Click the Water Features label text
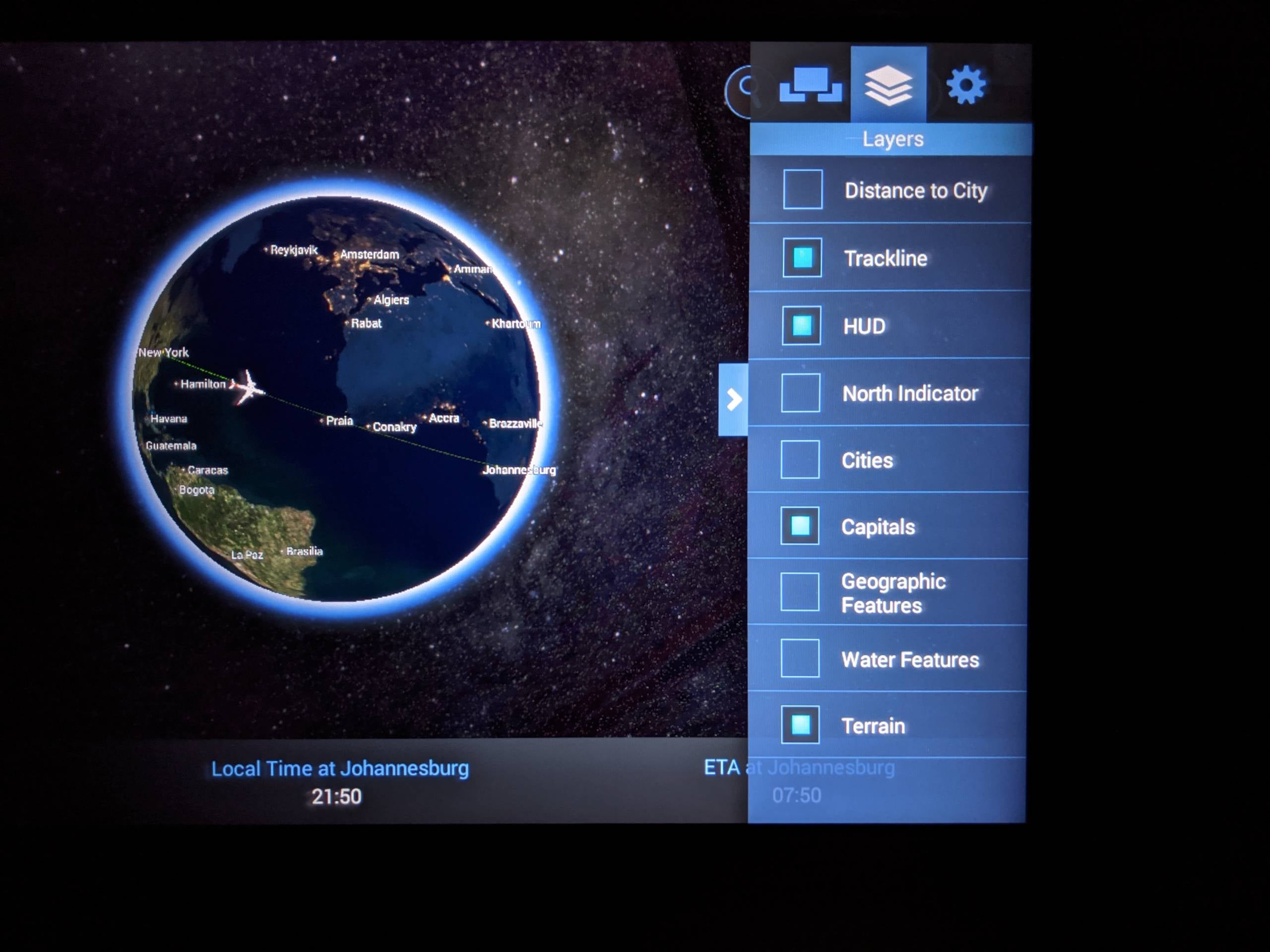The image size is (1270, 952). pyautogui.click(x=910, y=660)
